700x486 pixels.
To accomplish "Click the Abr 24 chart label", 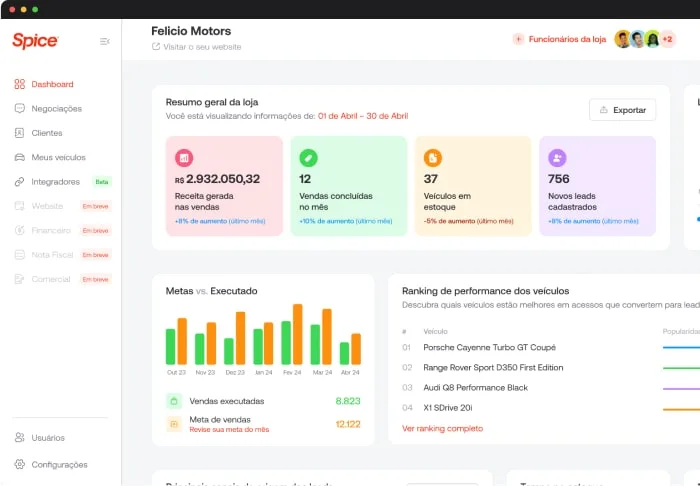I will click(350, 372).
